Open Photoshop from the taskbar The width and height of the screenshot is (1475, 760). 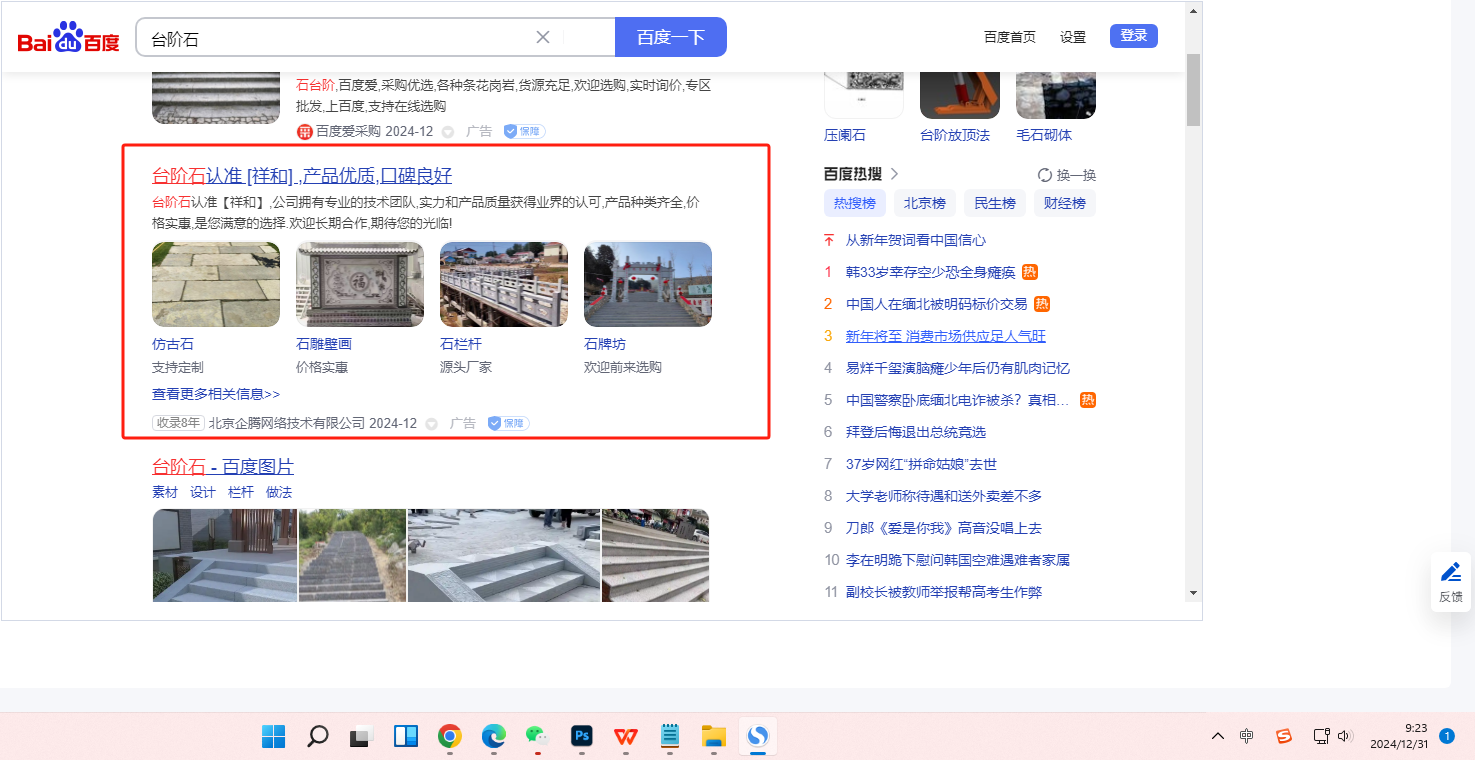pyautogui.click(x=582, y=737)
